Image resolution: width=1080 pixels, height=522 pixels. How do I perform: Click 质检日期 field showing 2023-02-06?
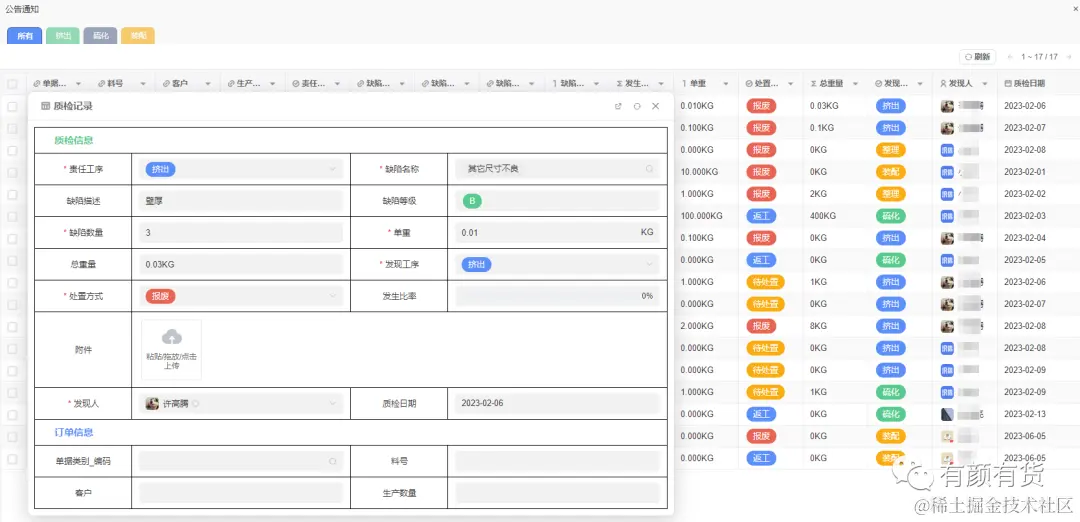(557, 404)
